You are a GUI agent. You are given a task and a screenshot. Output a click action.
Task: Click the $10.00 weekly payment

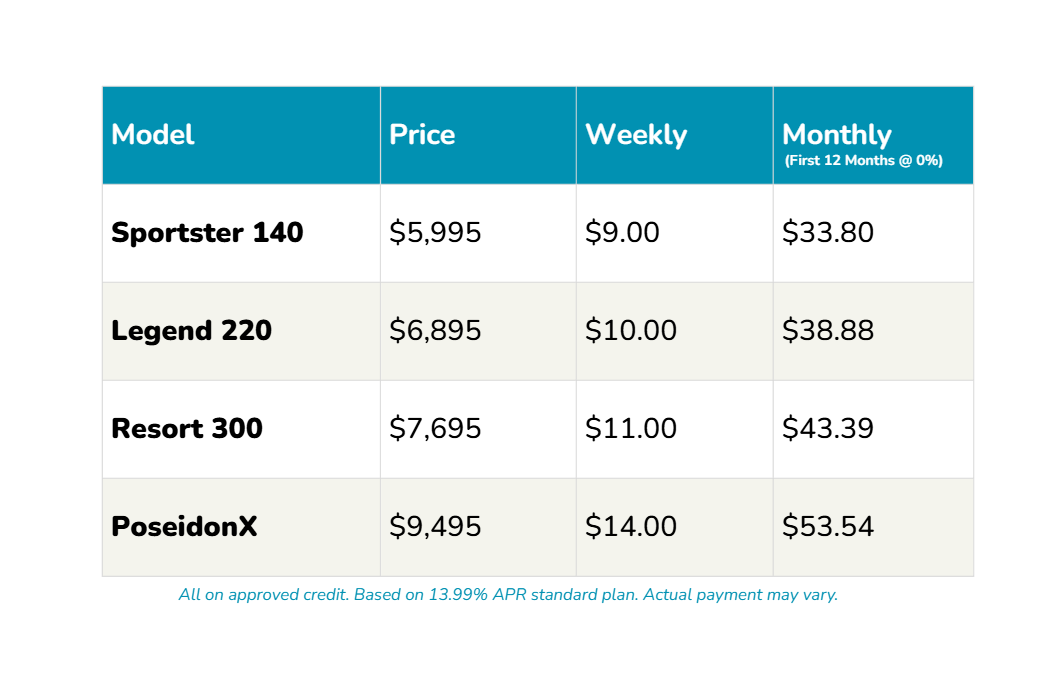pos(631,331)
